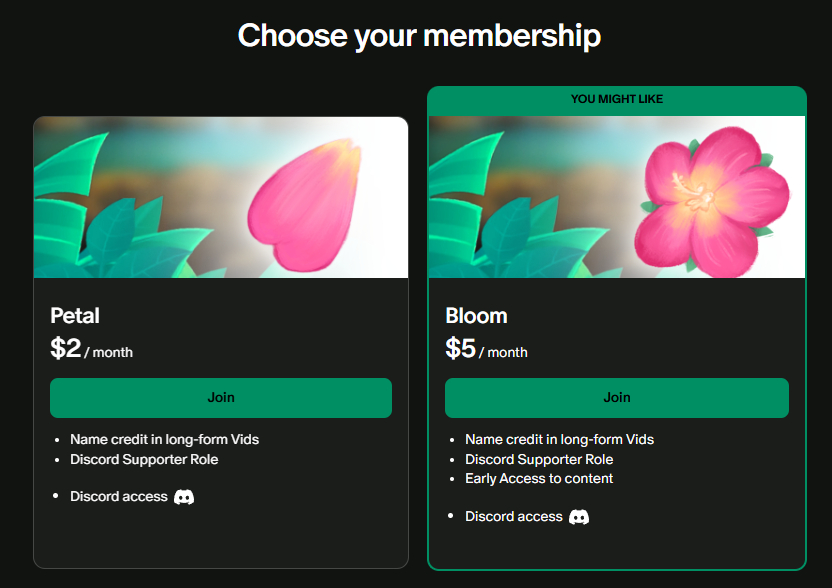Image resolution: width=832 pixels, height=588 pixels.
Task: Click the Choose your membership heading
Action: tap(419, 36)
